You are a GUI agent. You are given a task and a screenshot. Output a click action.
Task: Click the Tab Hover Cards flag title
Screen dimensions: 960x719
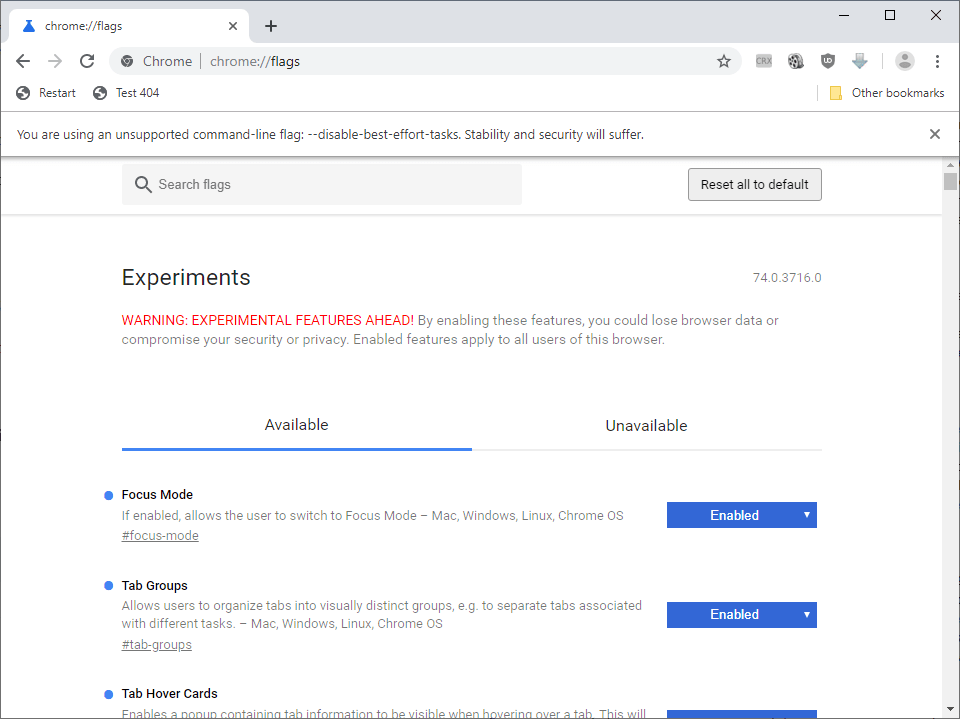point(170,693)
